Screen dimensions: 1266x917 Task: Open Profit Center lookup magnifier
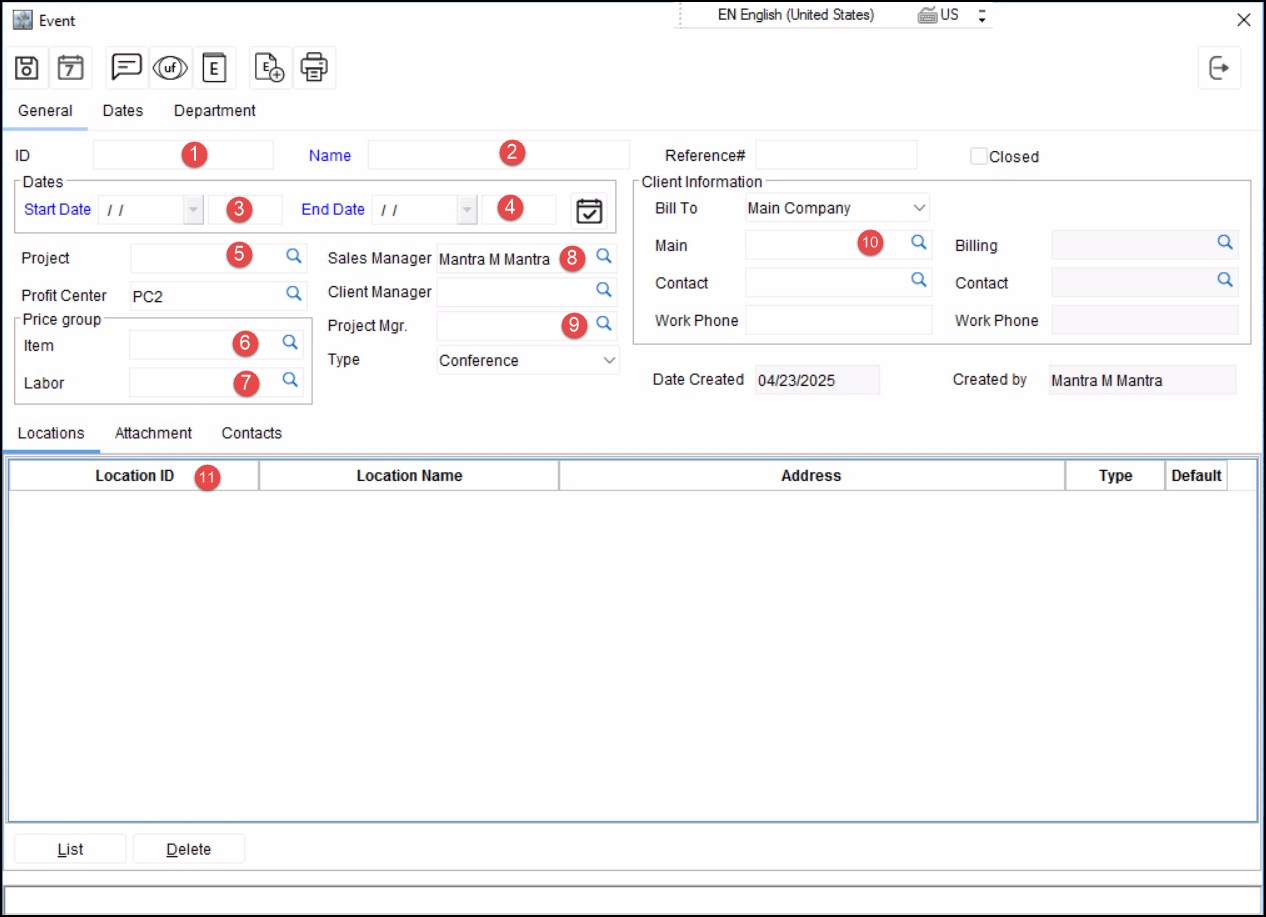coord(294,294)
